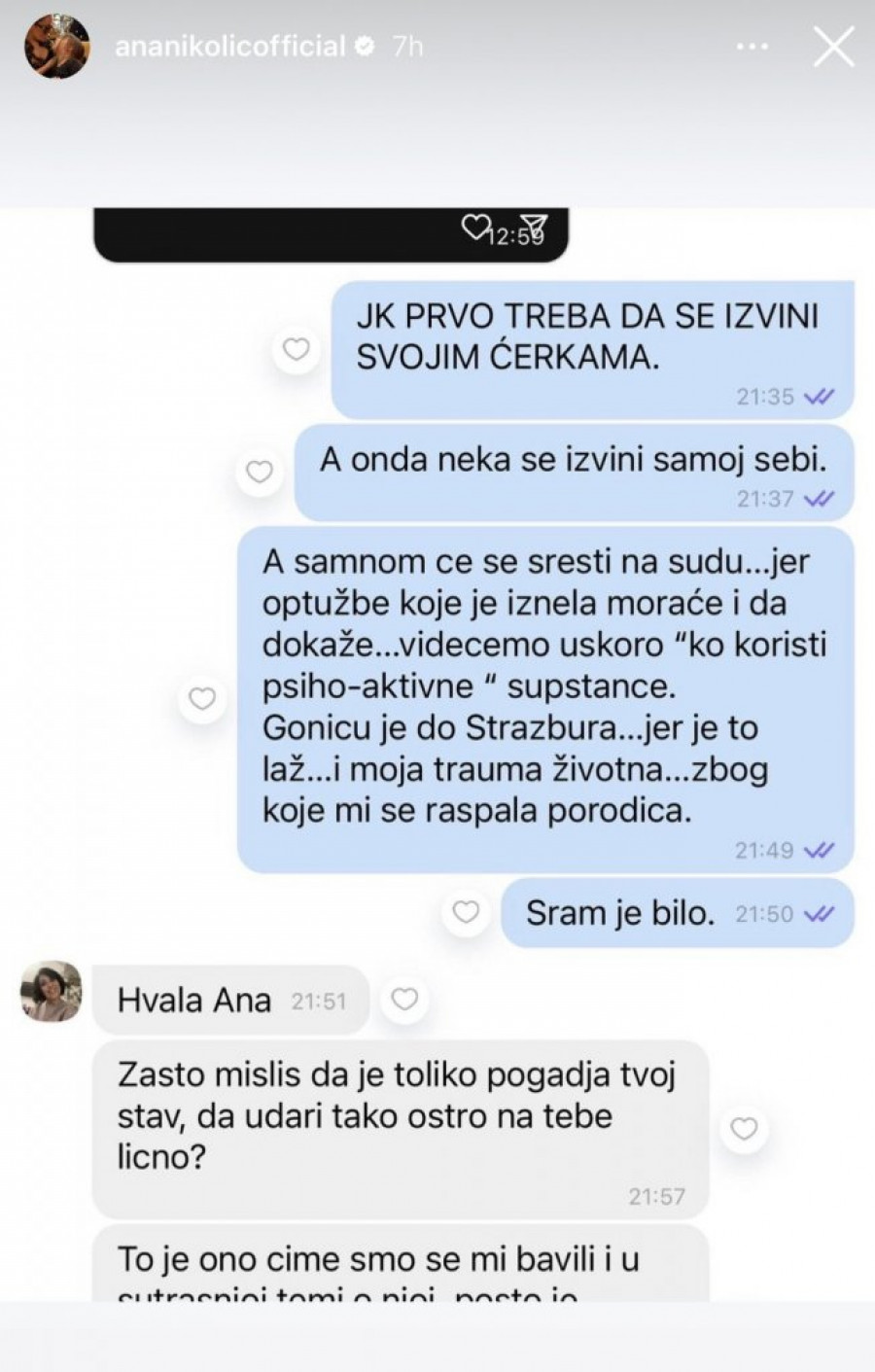This screenshot has height=1372, width=875.
Task: Tap the 7h story timestamp
Action: point(407,47)
